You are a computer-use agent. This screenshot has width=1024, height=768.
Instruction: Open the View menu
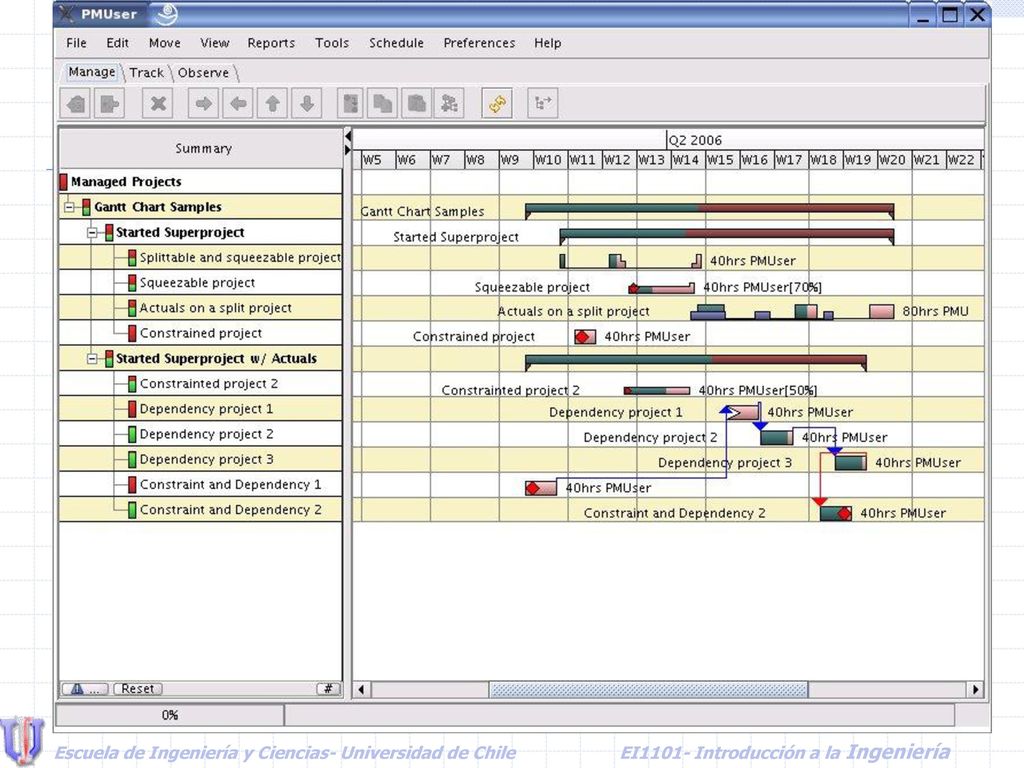[x=215, y=43]
